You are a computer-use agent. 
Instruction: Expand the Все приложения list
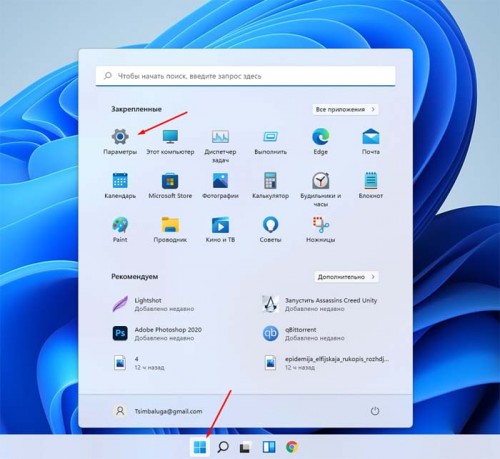pos(345,109)
